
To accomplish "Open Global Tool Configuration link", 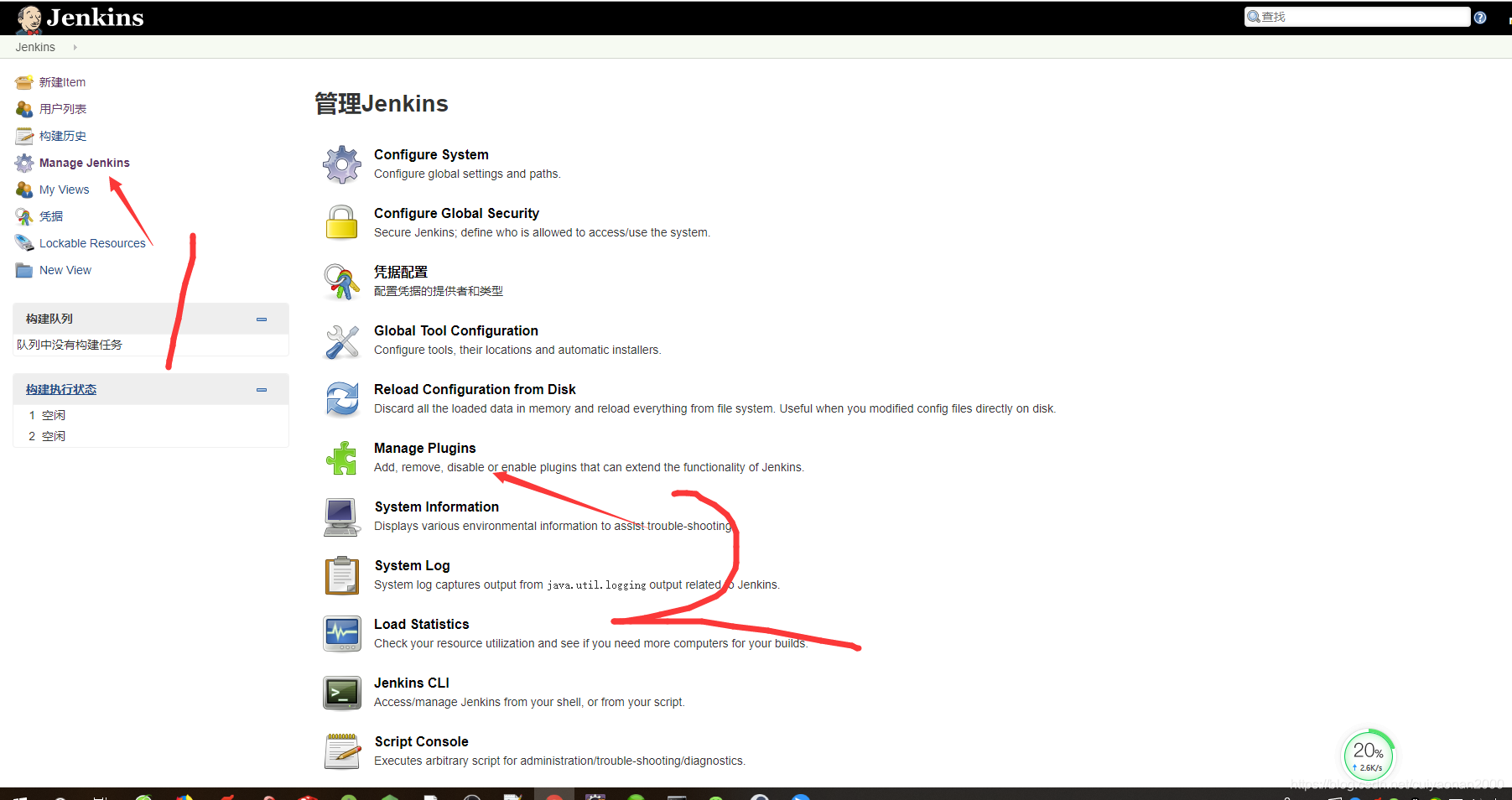I will point(456,330).
